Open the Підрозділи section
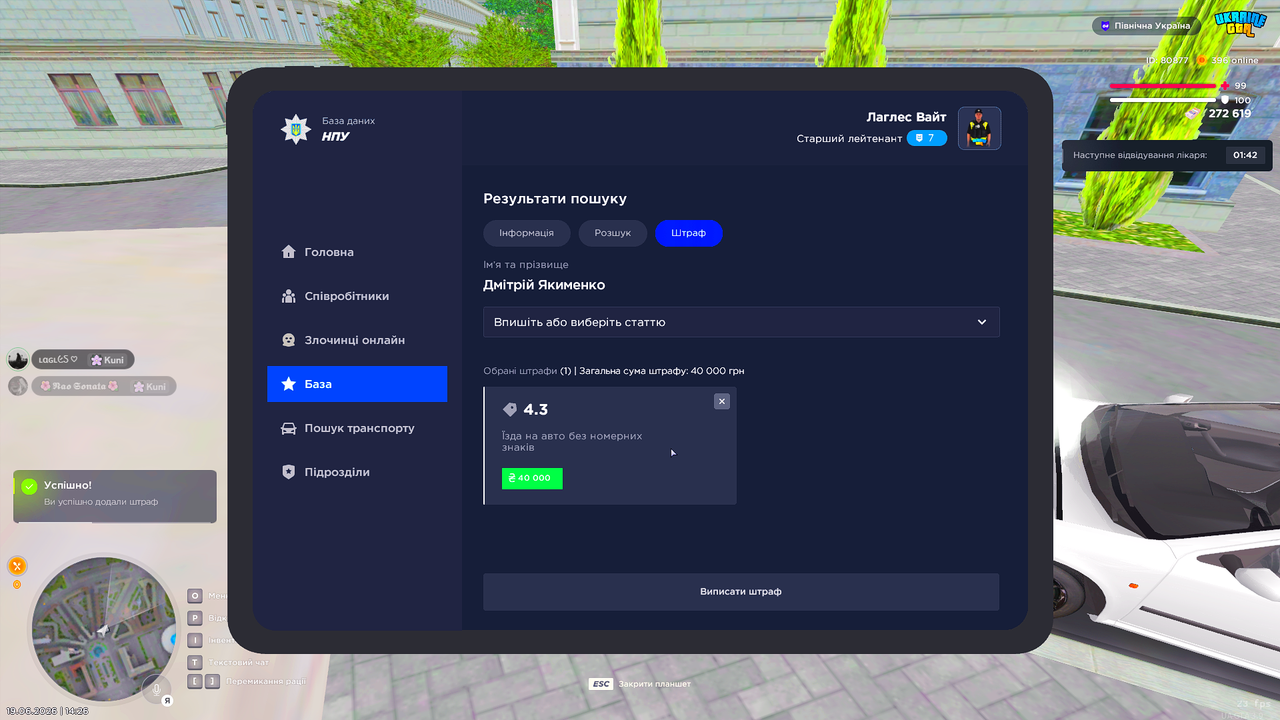 click(x=357, y=472)
